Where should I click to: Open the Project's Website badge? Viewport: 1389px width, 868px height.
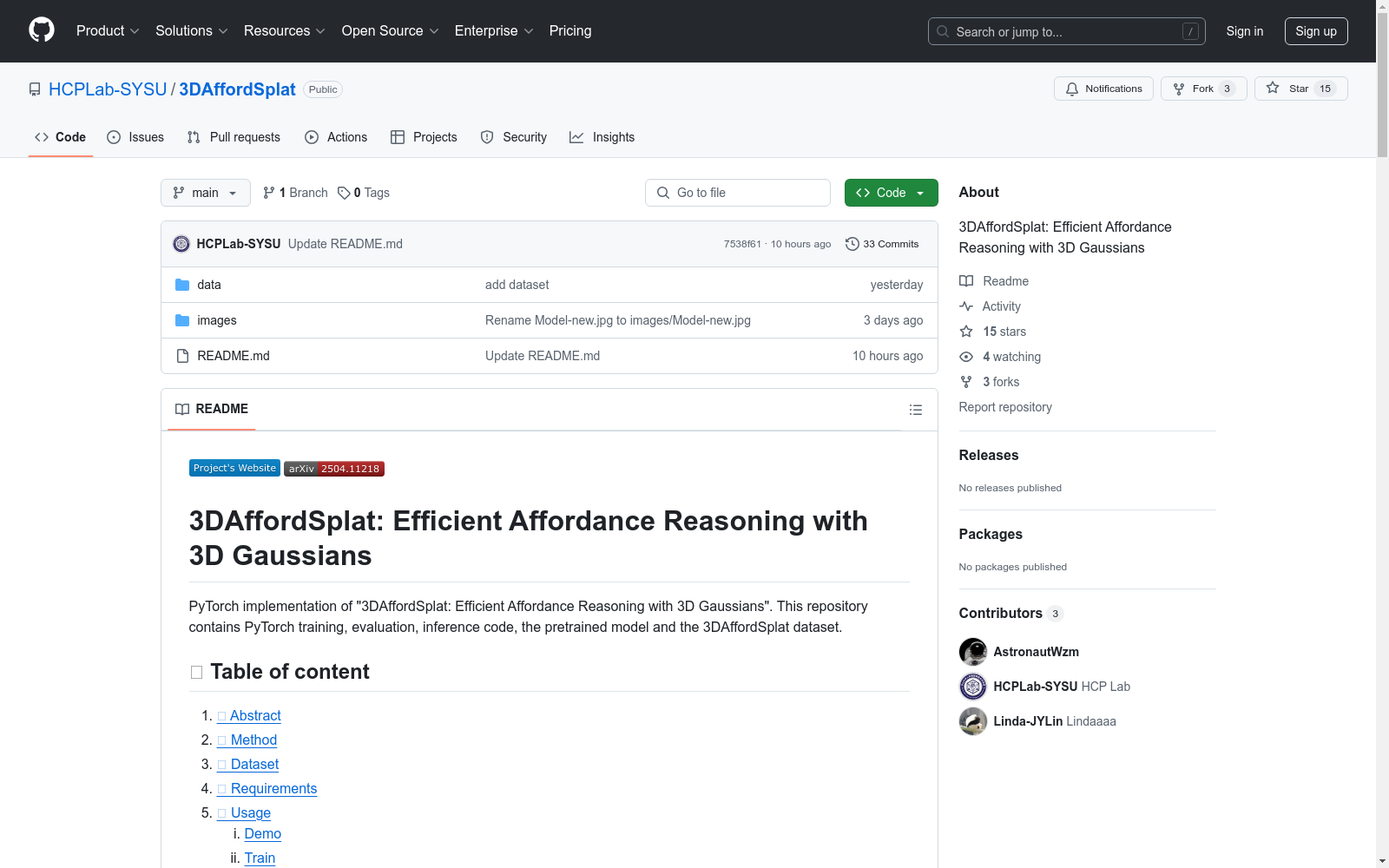[234, 468]
